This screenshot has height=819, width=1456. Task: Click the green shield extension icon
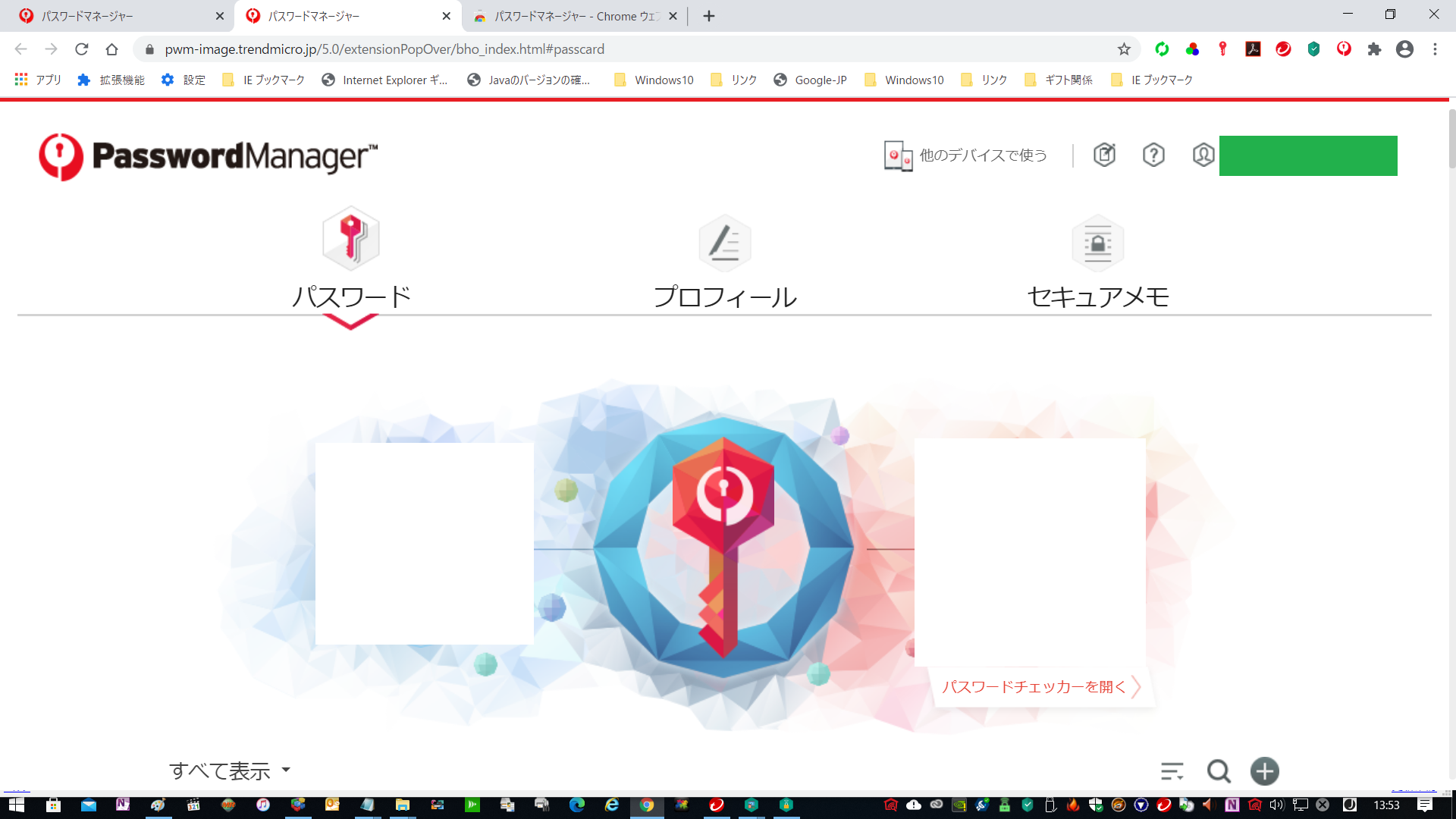coord(1313,49)
